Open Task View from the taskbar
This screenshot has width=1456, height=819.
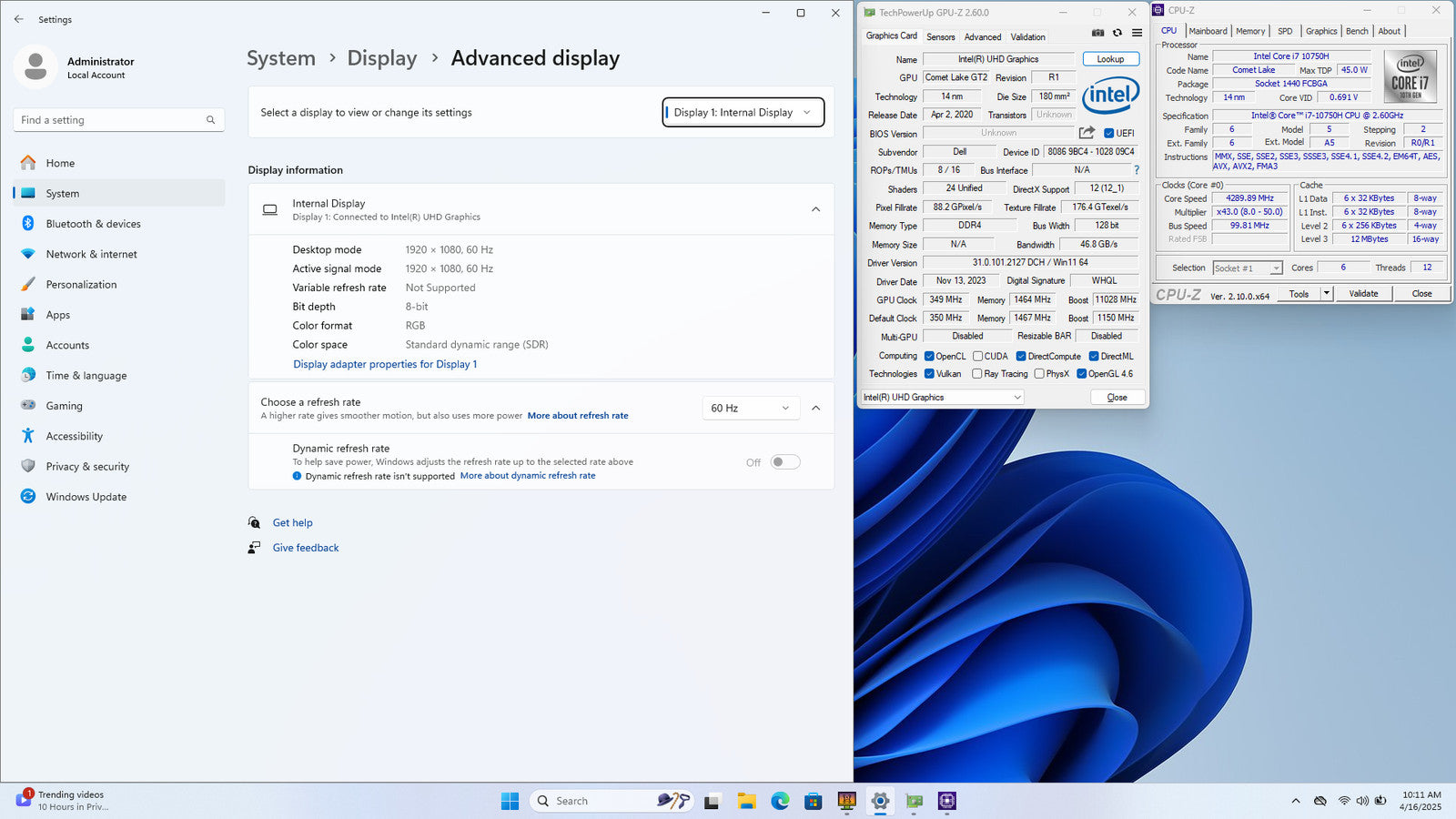(713, 801)
